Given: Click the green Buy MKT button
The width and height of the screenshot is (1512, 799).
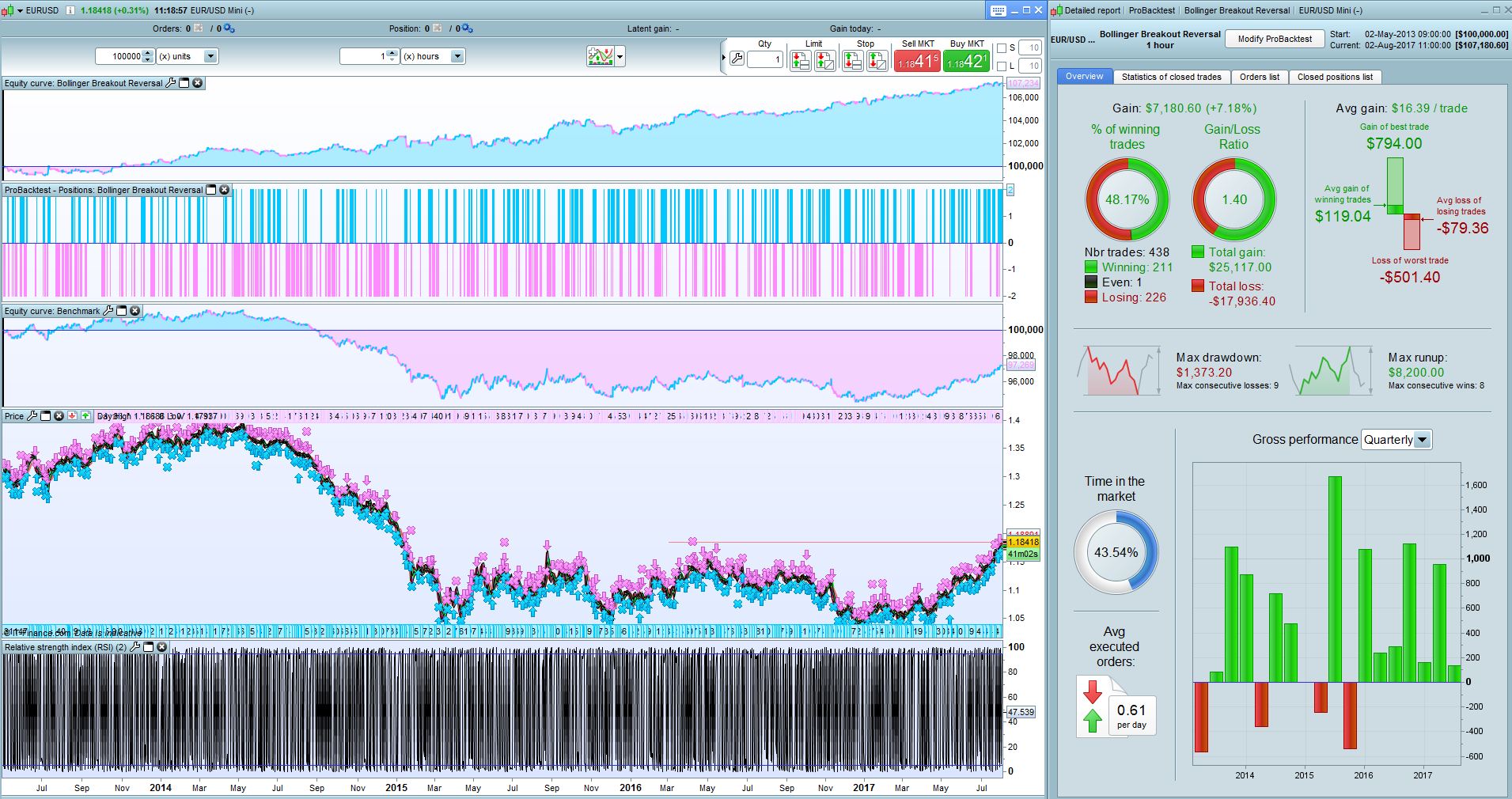Looking at the screenshot, I should 966,61.
